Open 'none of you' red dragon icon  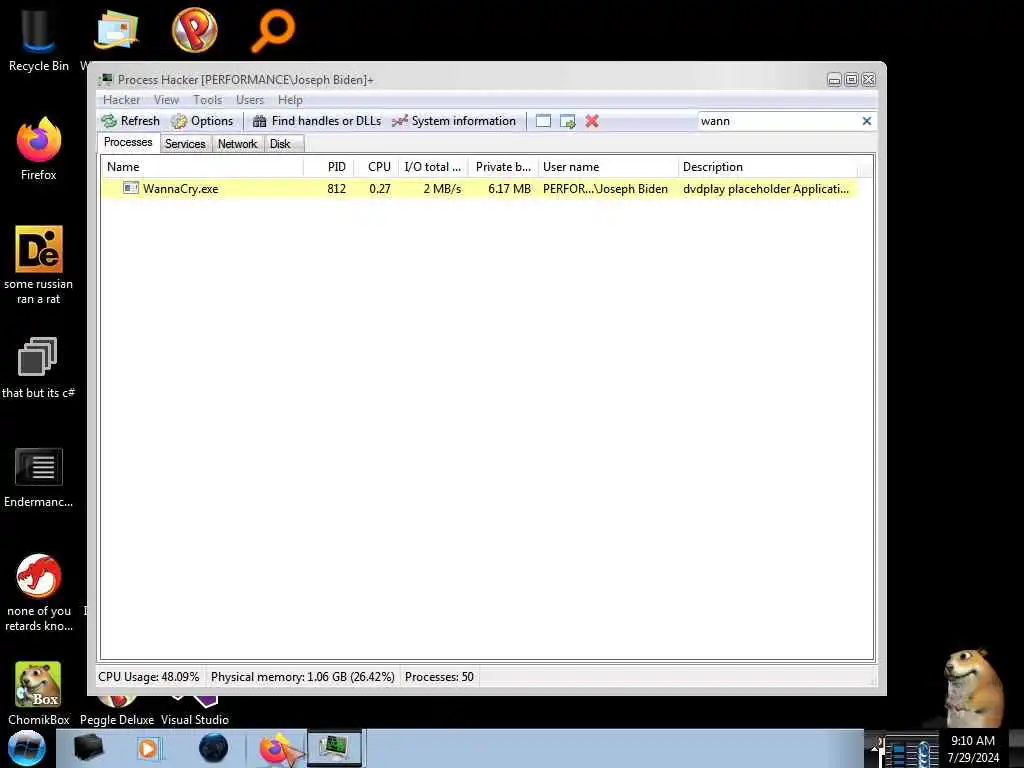click(39, 593)
